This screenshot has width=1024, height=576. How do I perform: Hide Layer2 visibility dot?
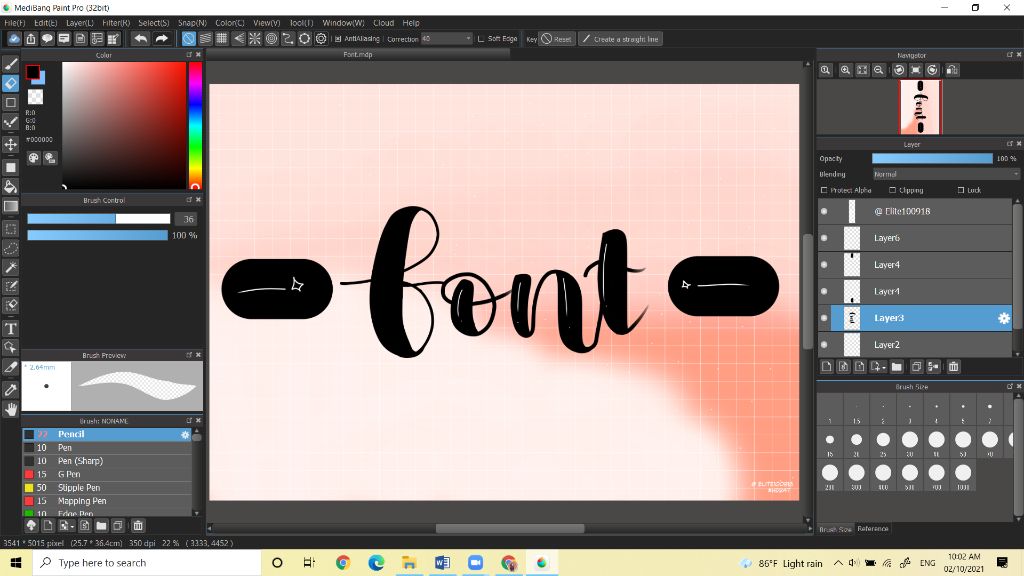[824, 345]
